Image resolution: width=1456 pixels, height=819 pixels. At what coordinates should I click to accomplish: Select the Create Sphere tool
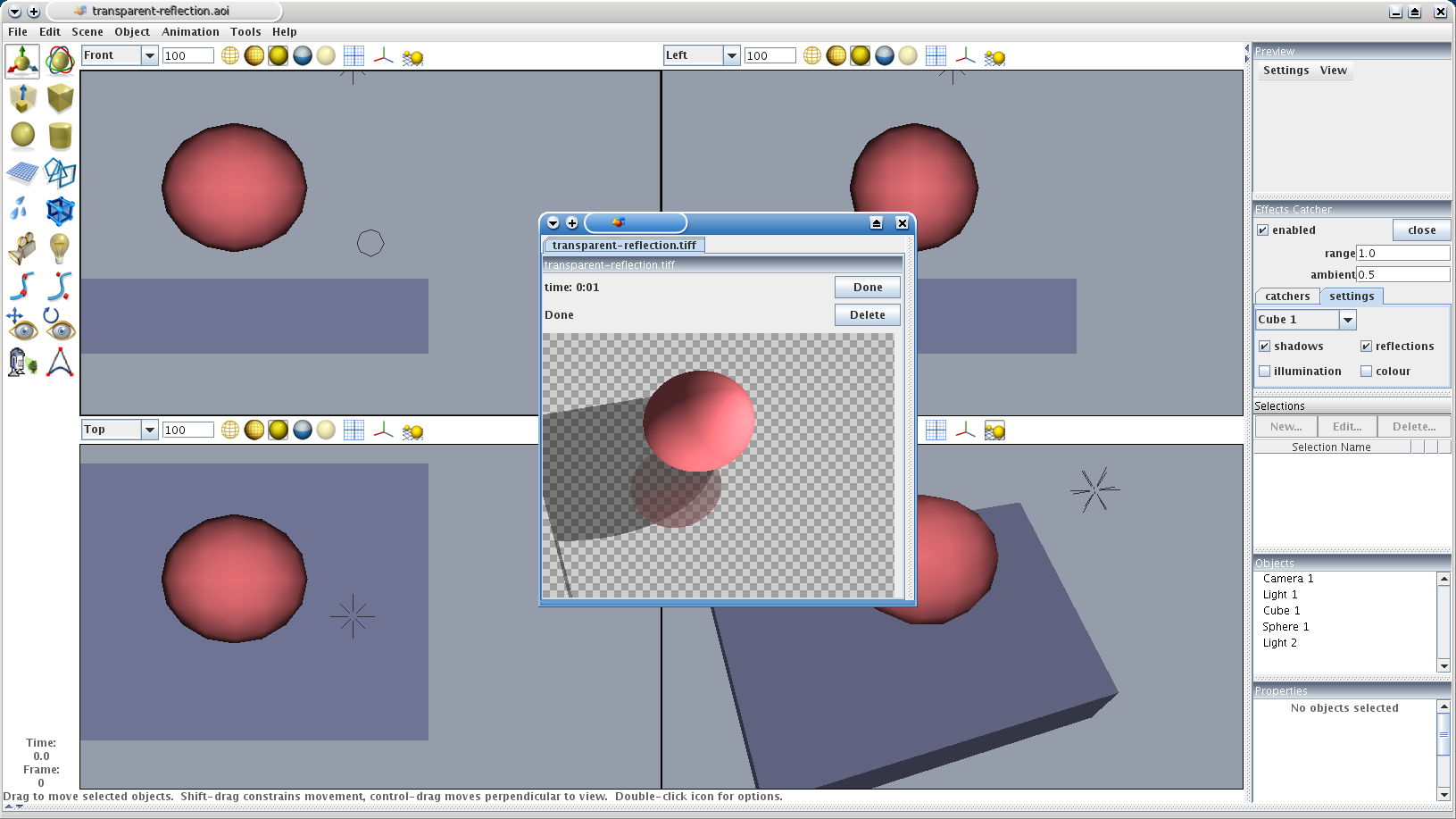point(22,136)
